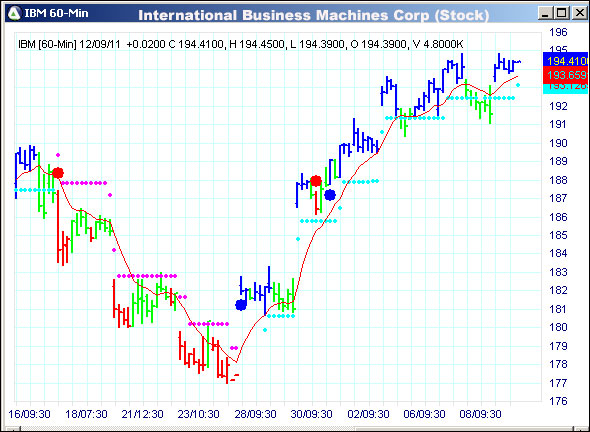Screen dimensions: 590x432
Task: Select the red 193.659 moving average tag
Action: 566,75
